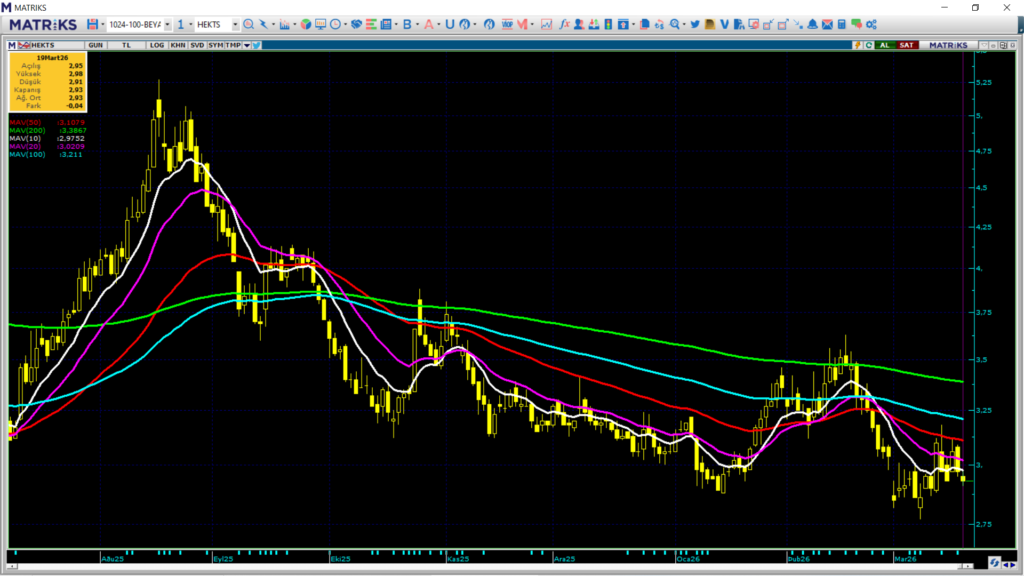
Task: Click the Twitter icon in chart header
Action: click(x=257, y=45)
